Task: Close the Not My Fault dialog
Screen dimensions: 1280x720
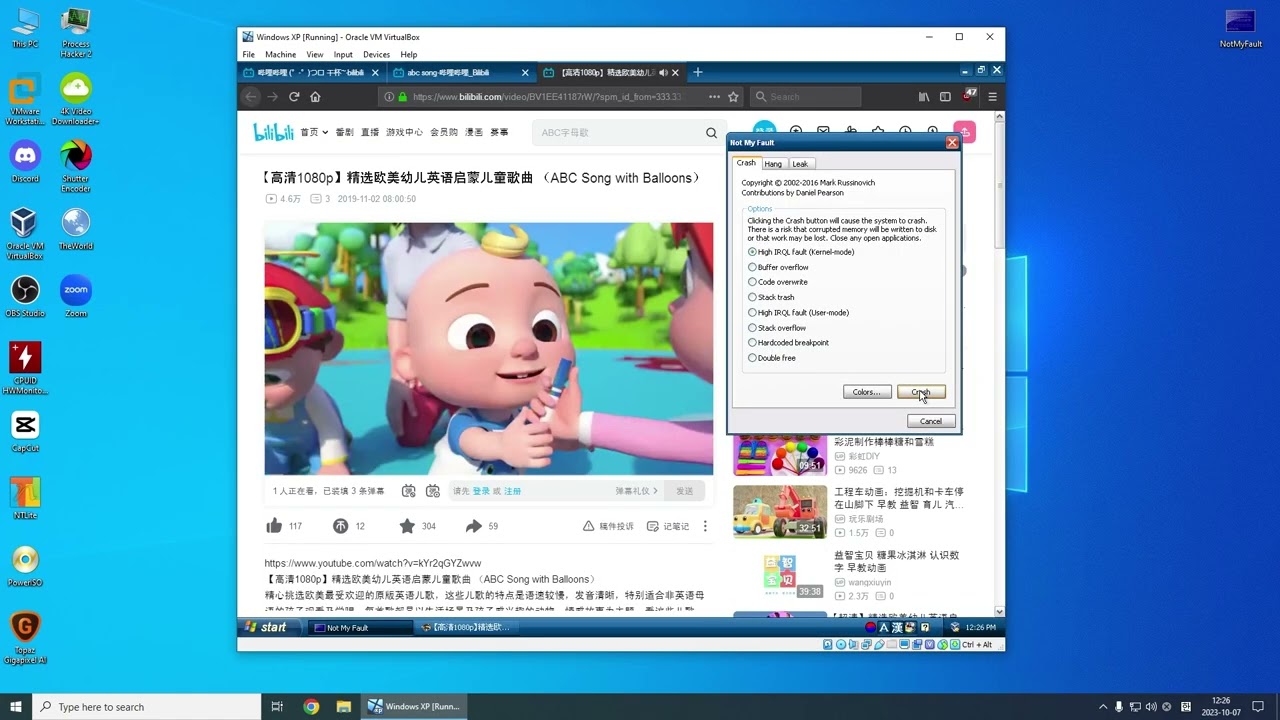Action: (952, 143)
